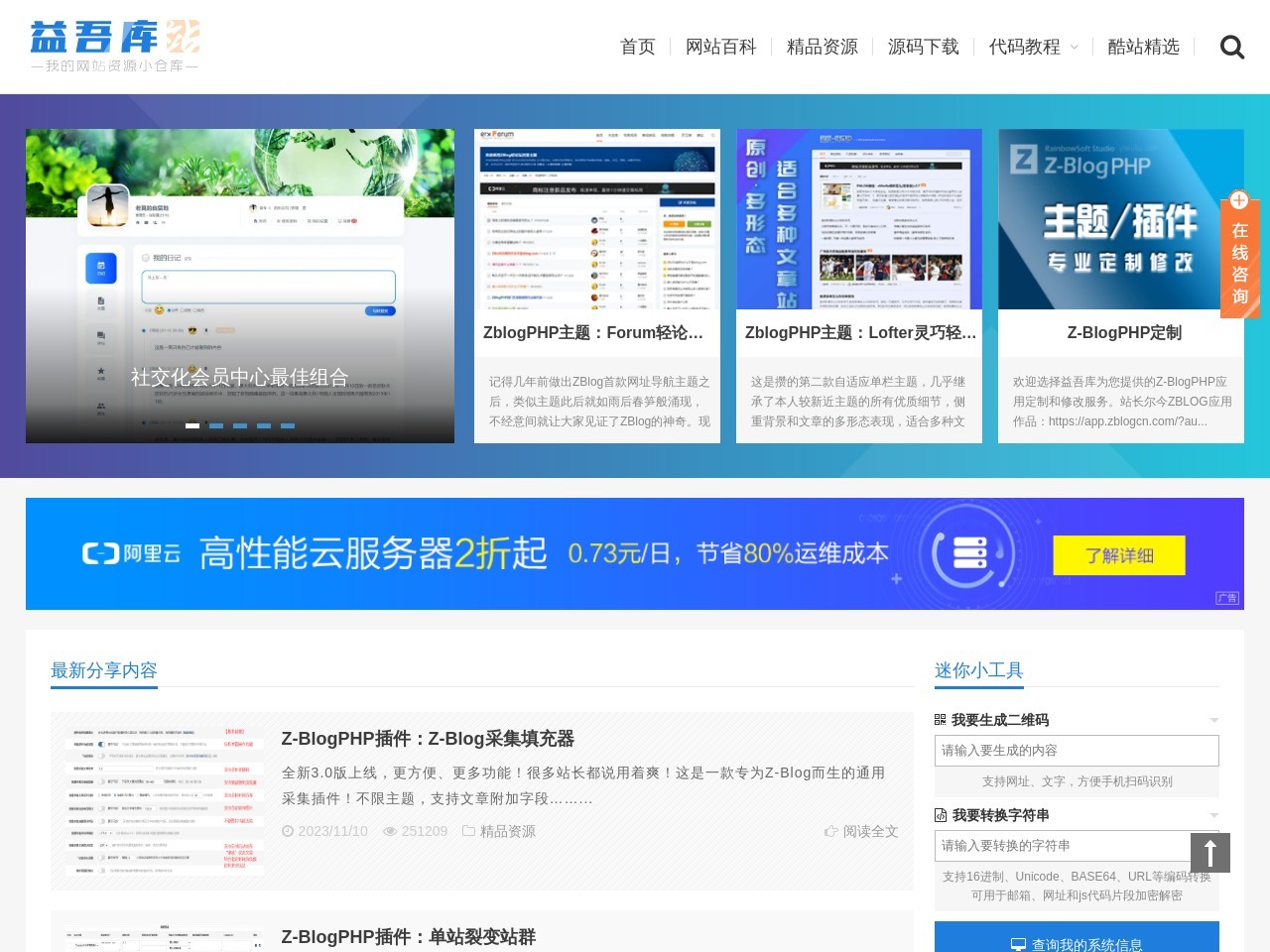Open the 网站百科 menu item
The height and width of the screenshot is (952, 1270).
coord(721,47)
